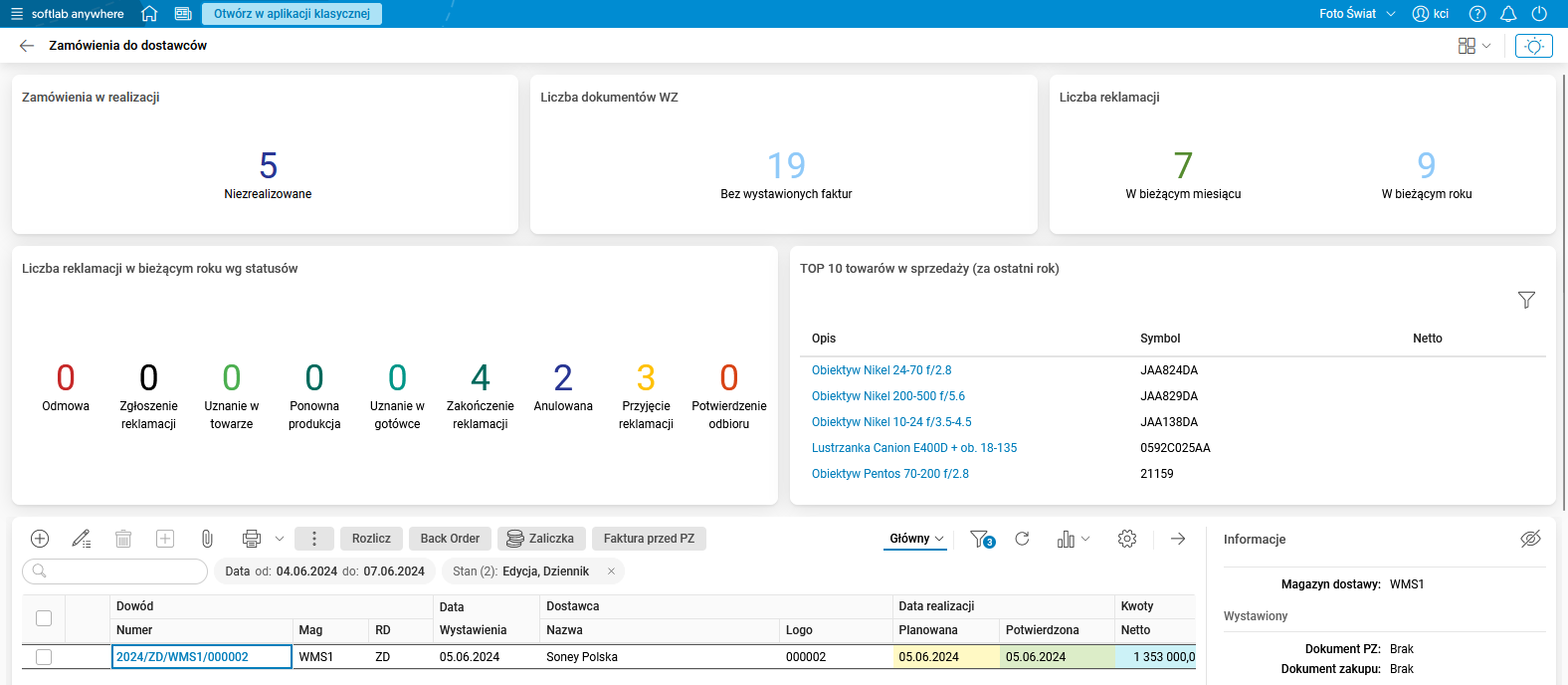1568x685 pixels.
Task: Open the Stan status filter chip
Action: 520,571
